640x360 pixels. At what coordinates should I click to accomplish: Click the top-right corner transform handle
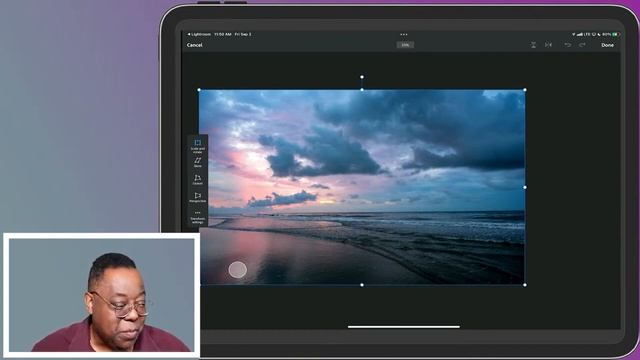pyautogui.click(x=524, y=90)
